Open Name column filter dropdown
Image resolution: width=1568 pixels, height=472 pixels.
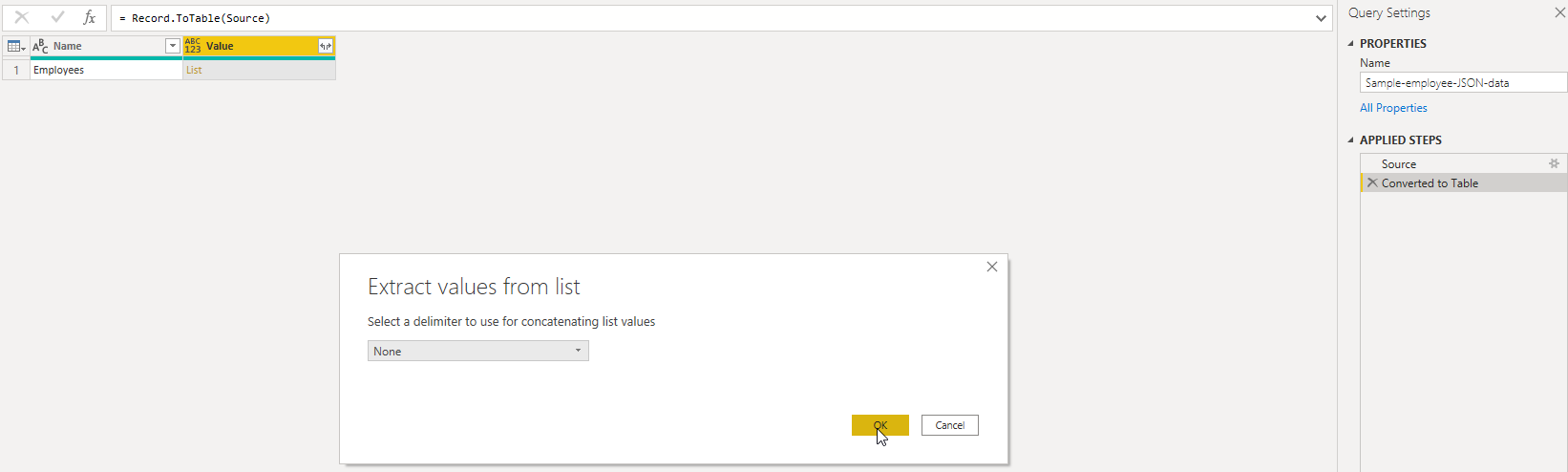click(x=173, y=46)
